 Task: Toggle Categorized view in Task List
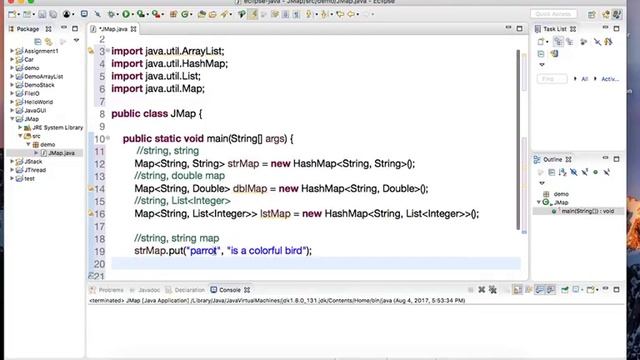pyautogui.click(x=558, y=42)
